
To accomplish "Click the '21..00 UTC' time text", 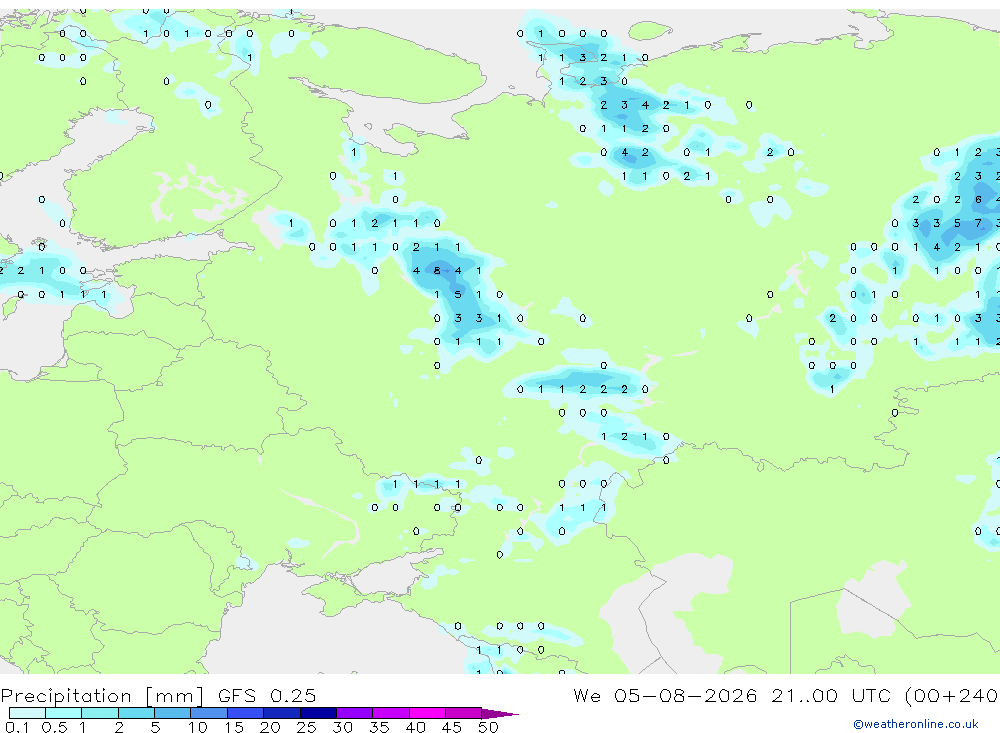I will tap(833, 695).
